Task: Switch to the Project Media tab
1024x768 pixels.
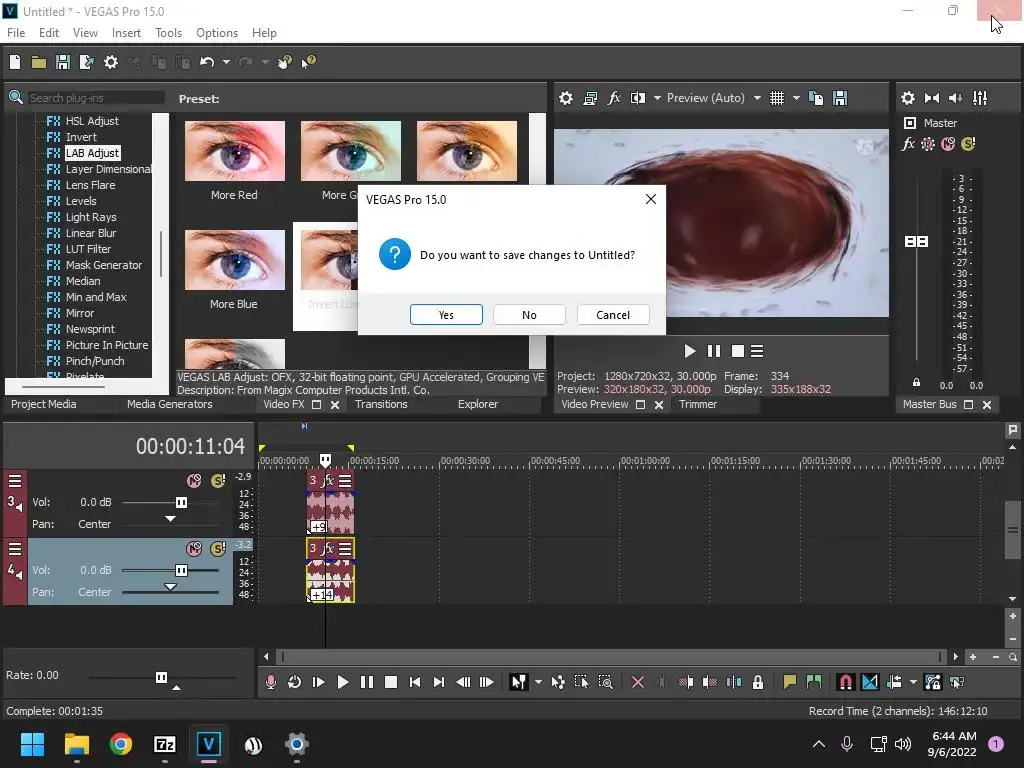Action: tap(43, 404)
